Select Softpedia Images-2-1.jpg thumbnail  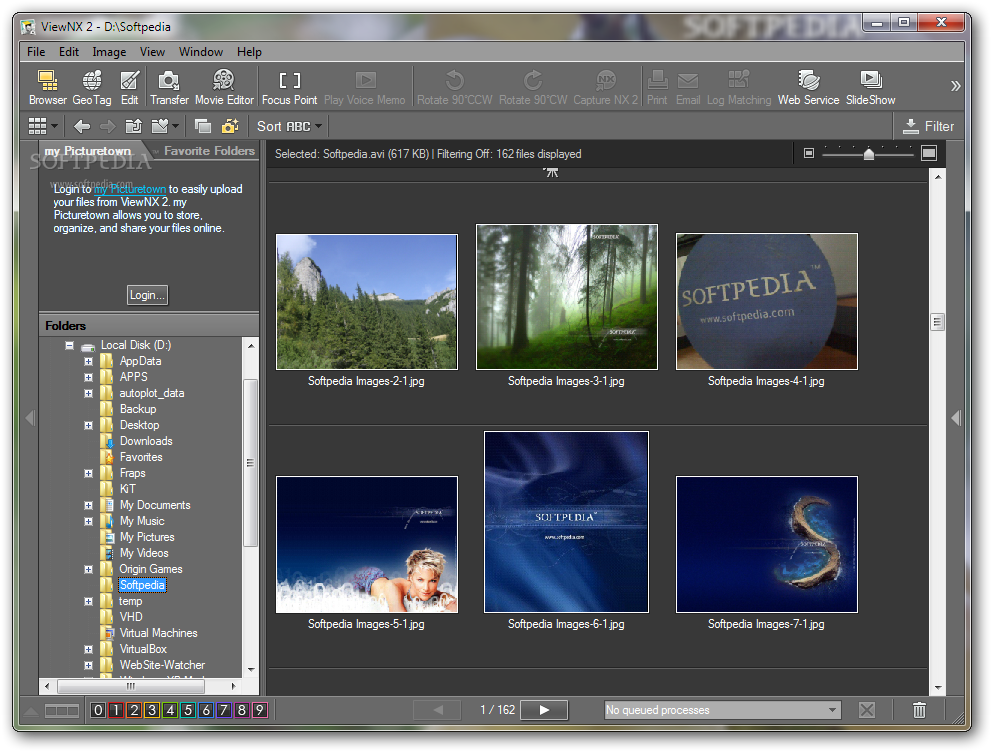click(367, 302)
